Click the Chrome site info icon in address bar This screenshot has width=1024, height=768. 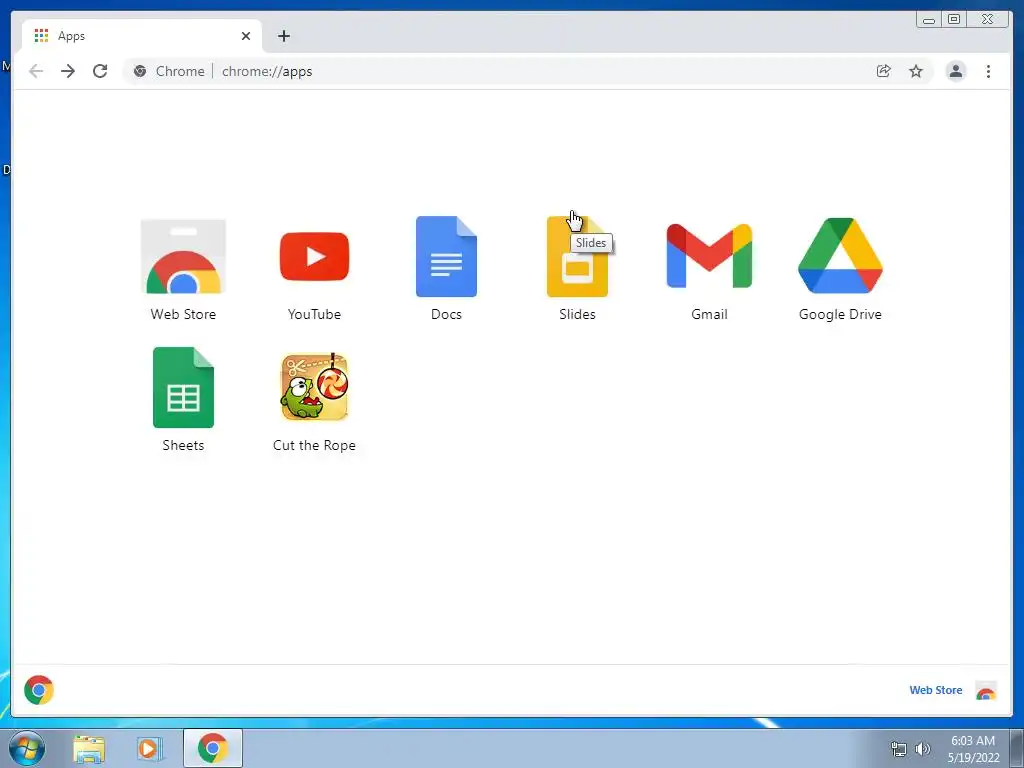point(140,71)
